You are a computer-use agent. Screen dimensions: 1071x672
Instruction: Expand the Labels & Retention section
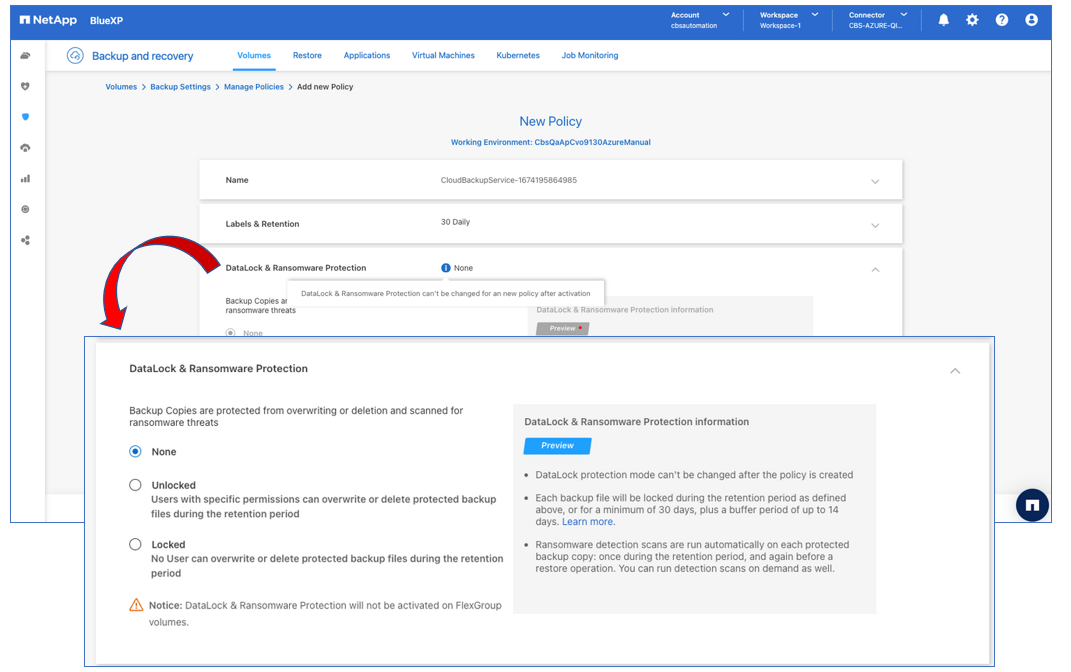(x=875, y=225)
